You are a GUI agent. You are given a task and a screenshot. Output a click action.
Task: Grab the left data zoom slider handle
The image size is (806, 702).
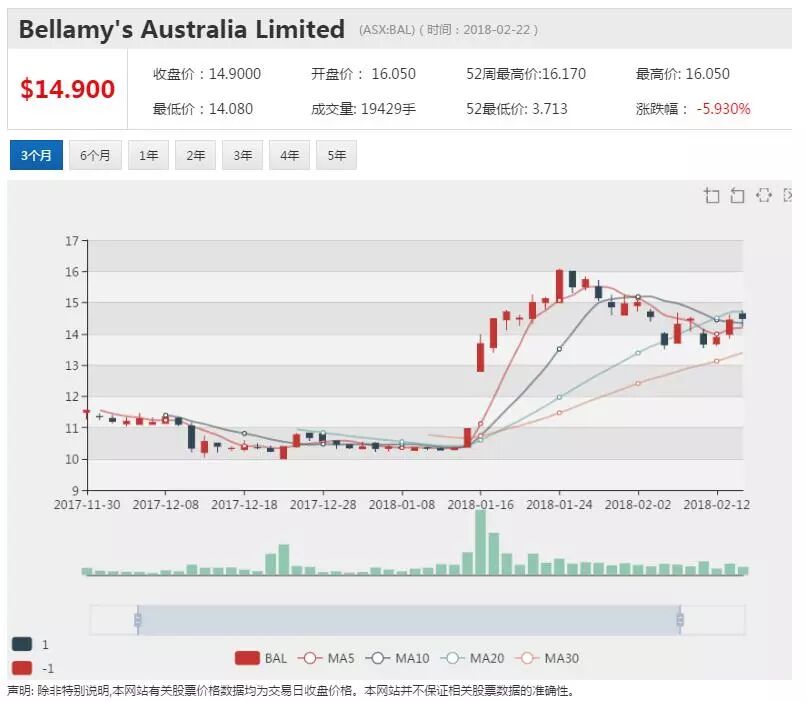pos(138,620)
